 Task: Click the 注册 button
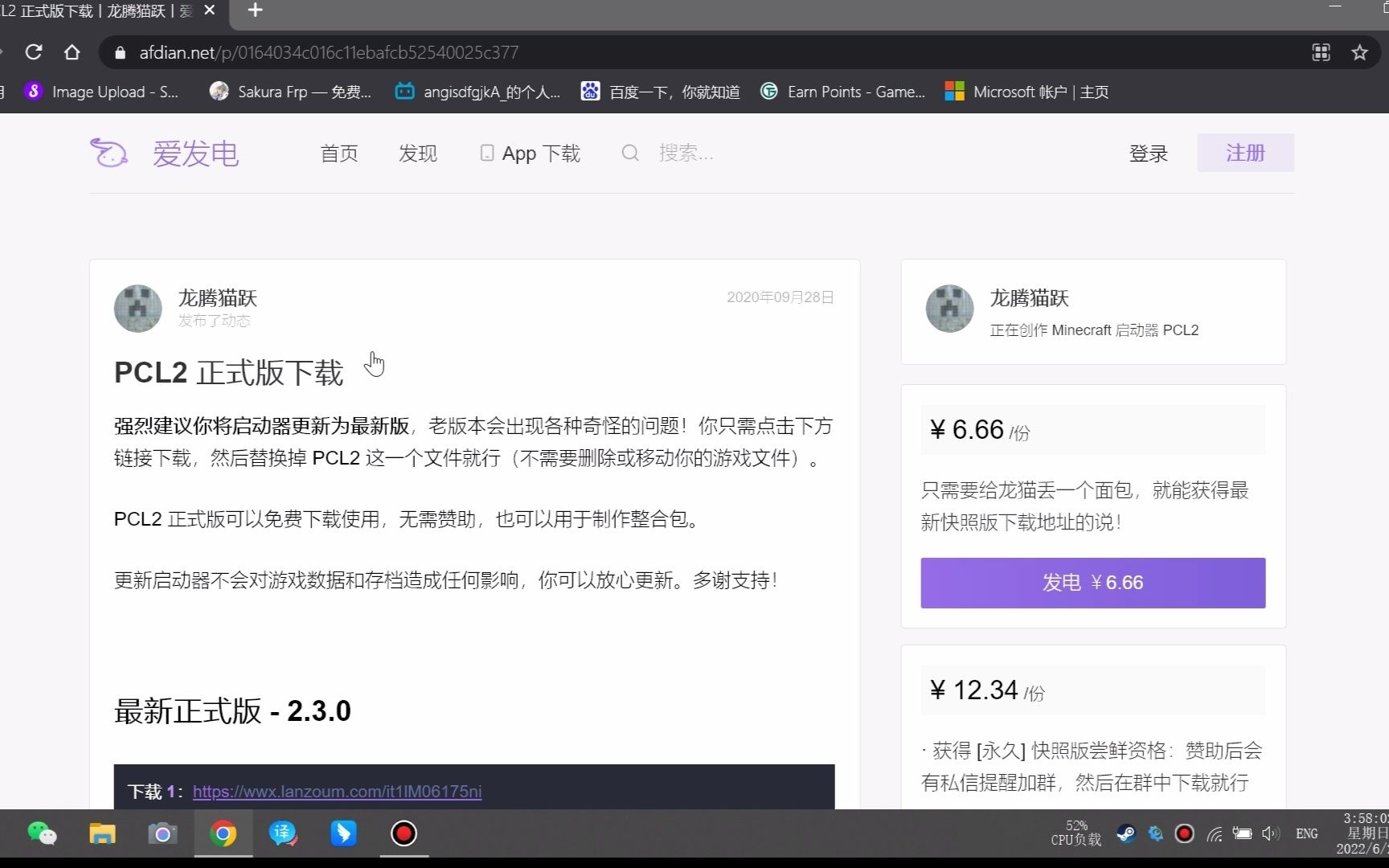[1245, 153]
